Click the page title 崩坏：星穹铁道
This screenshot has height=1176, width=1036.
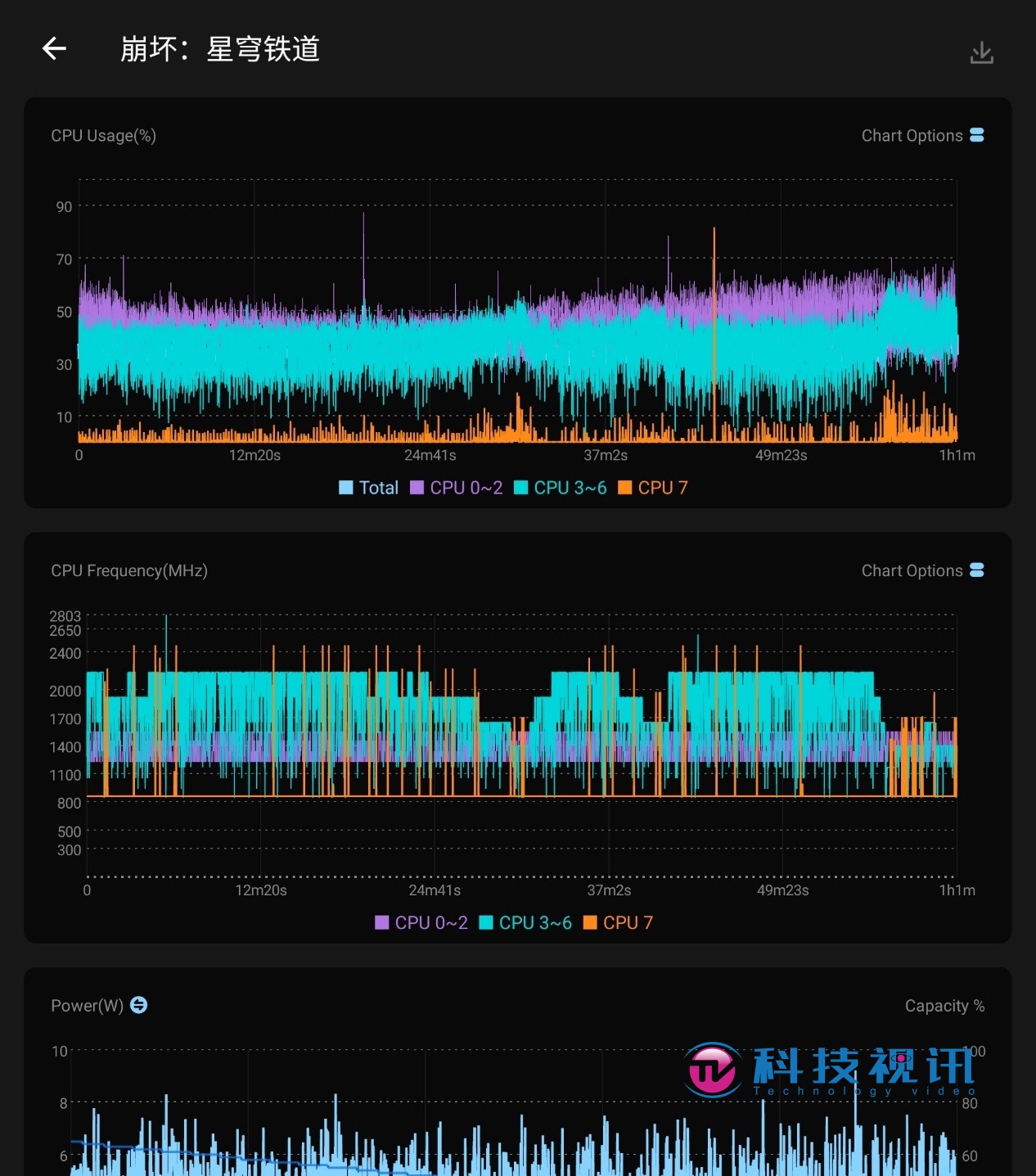[x=219, y=49]
